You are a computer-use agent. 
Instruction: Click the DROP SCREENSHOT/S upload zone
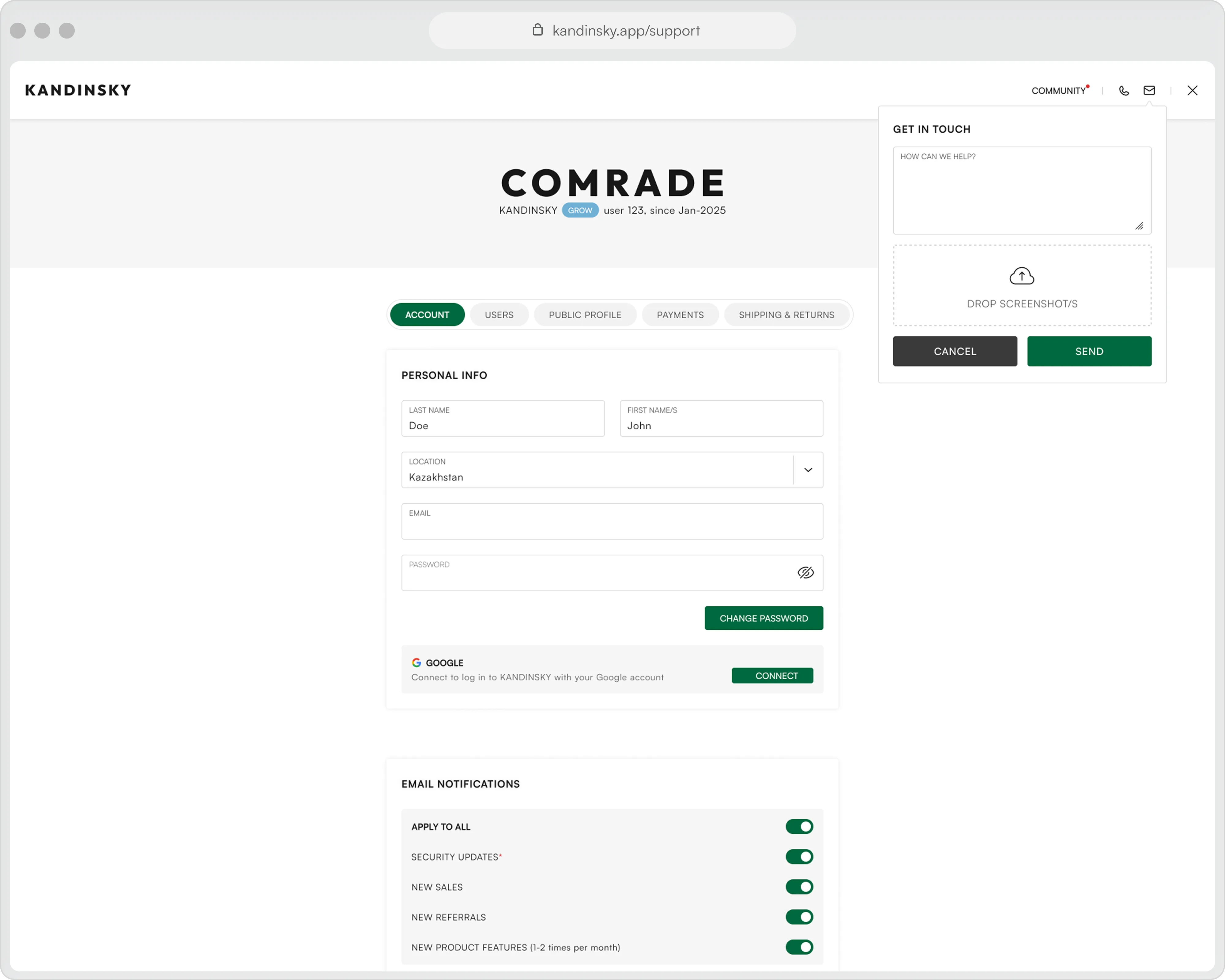point(1022,285)
